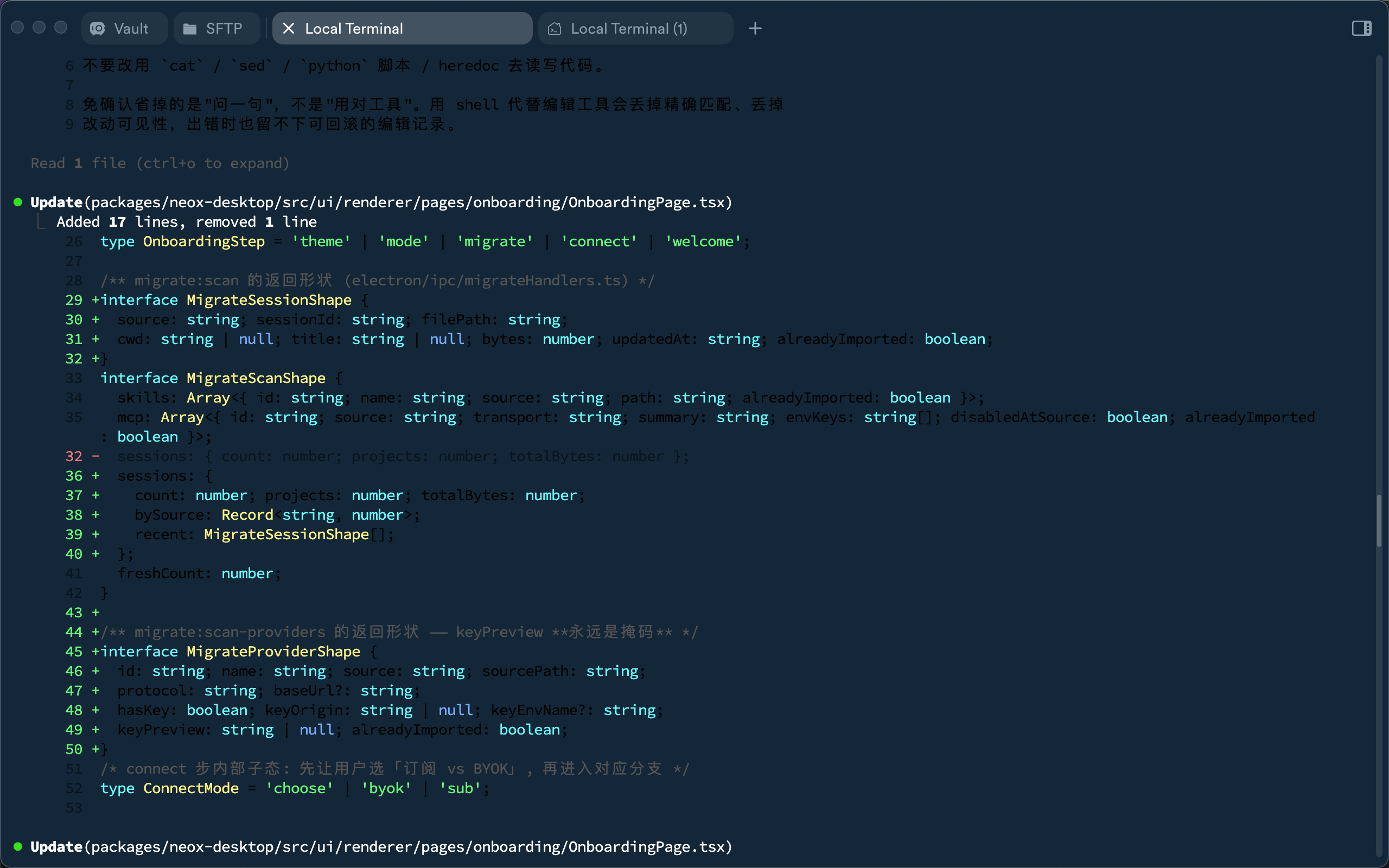Click 'type OnboardingStep' on line 26

pos(182,241)
